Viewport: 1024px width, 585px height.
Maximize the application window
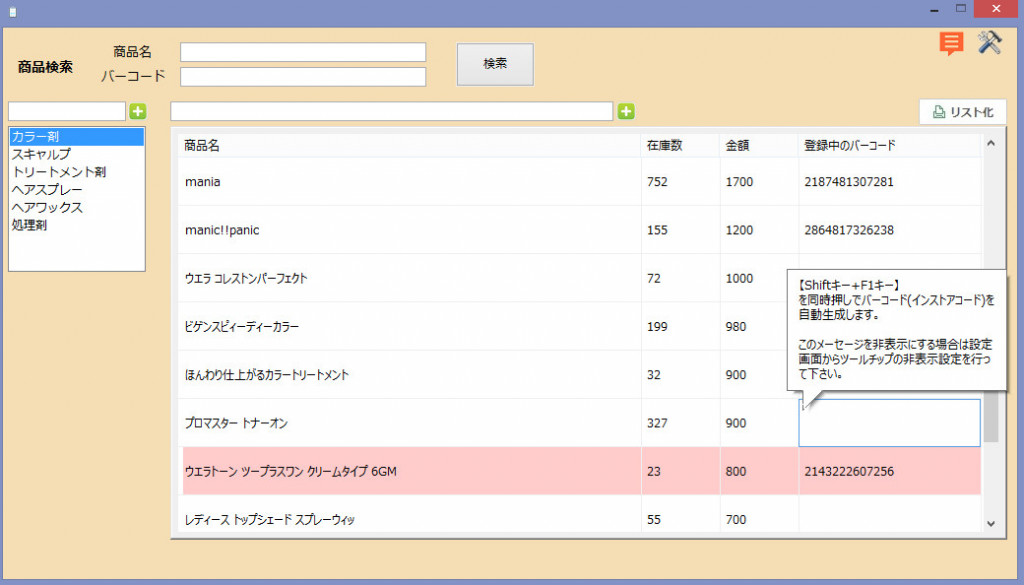point(961,8)
